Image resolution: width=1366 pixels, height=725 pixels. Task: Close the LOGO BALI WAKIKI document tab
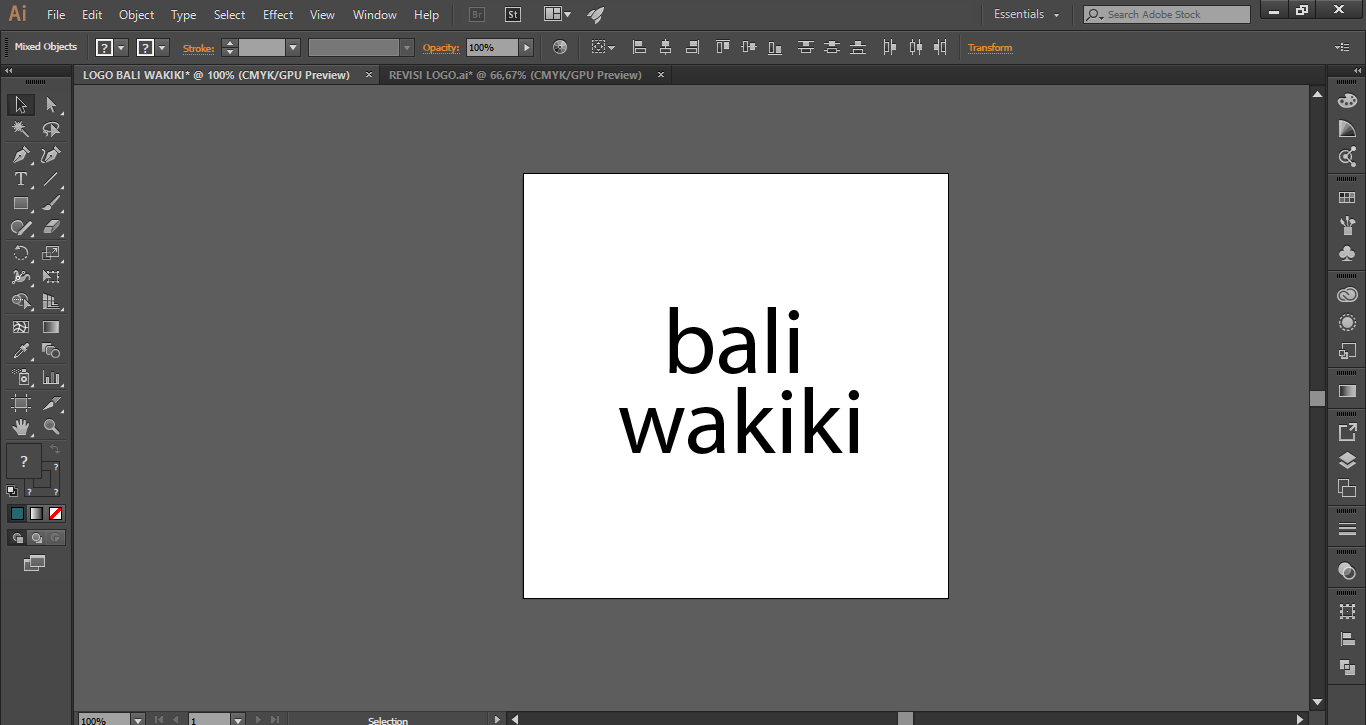[x=368, y=75]
